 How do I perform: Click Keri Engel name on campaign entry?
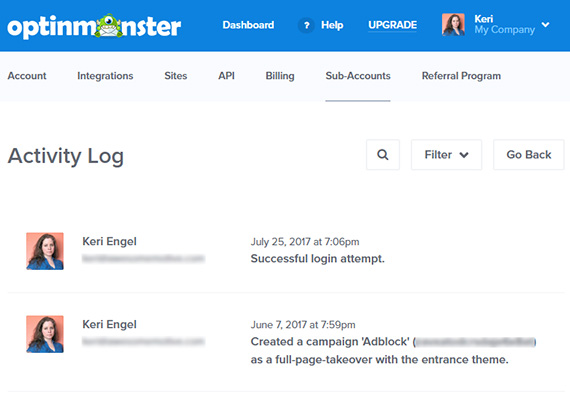click(109, 324)
